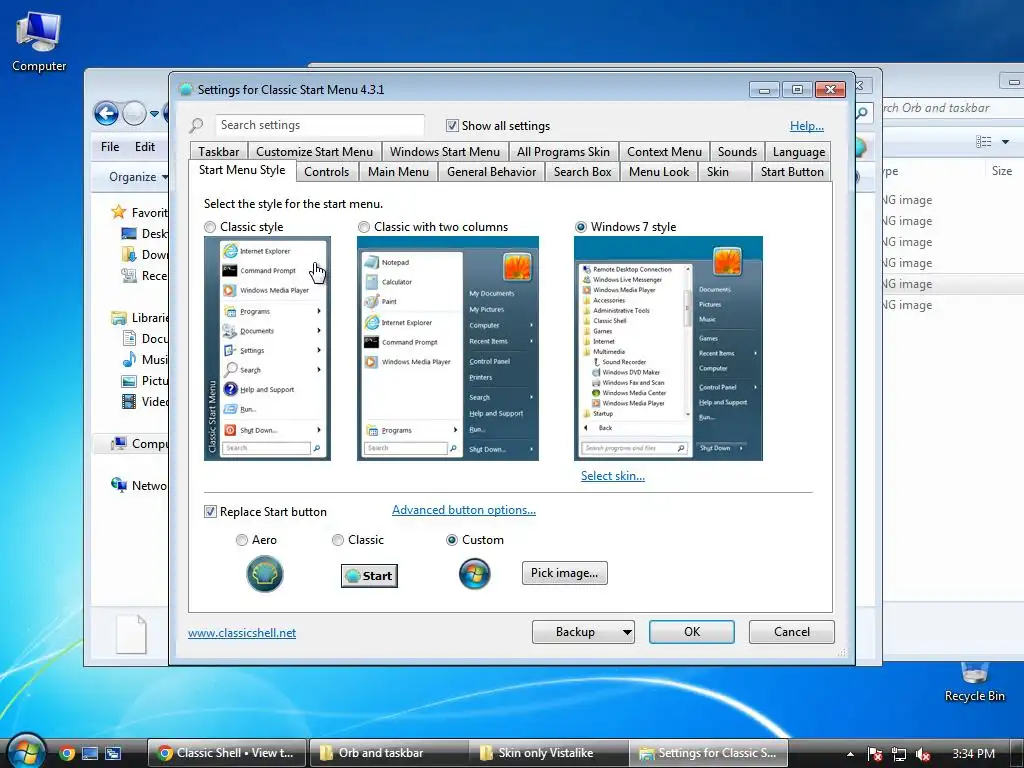
Task: Click the Pick image... button
Action: point(564,573)
